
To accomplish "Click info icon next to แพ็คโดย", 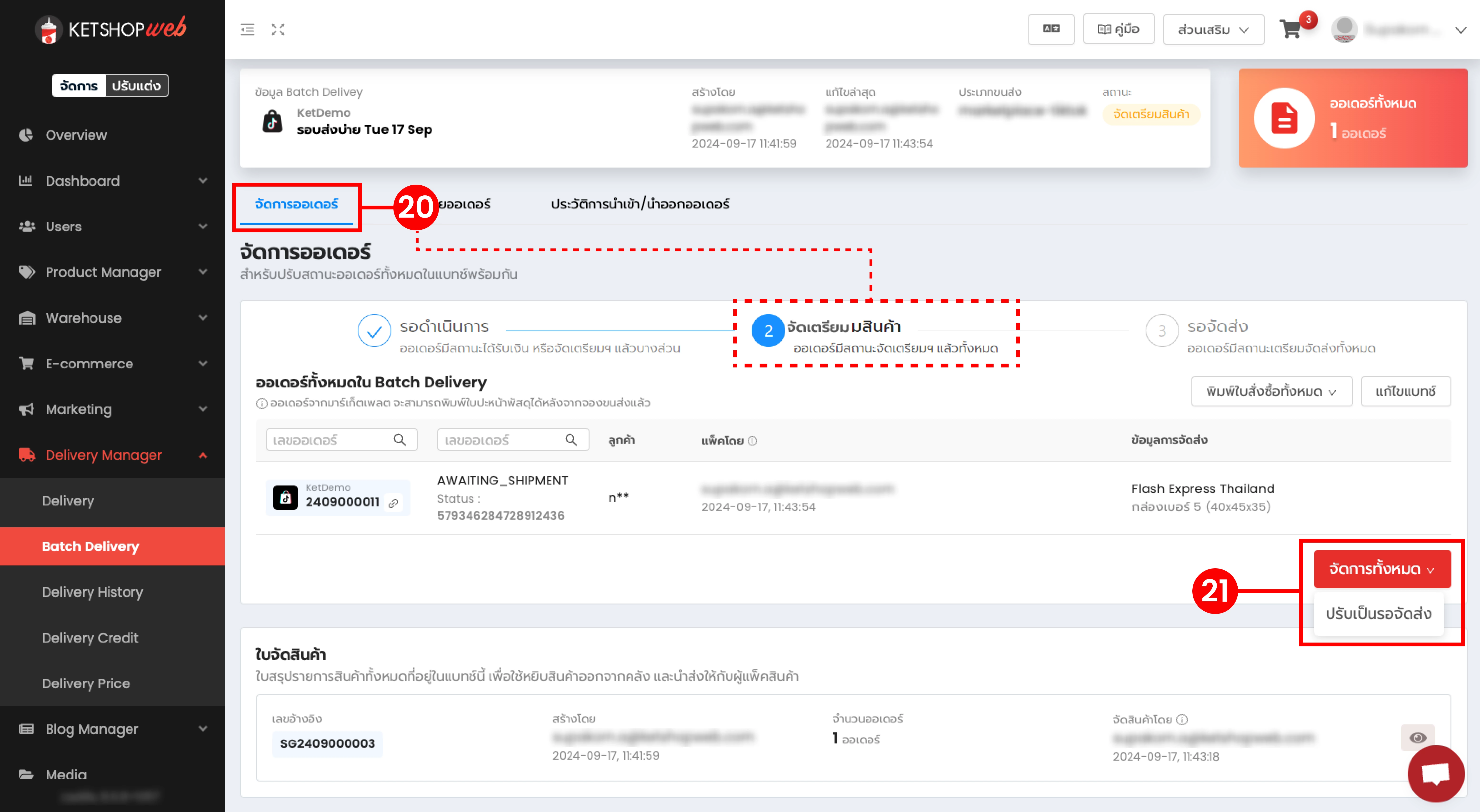I will coord(753,441).
